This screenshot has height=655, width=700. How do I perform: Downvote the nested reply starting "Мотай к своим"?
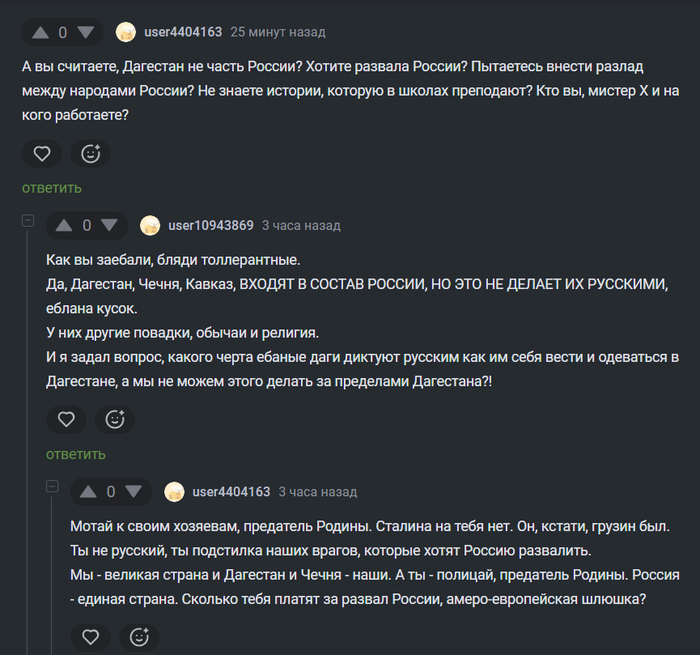click(x=133, y=491)
